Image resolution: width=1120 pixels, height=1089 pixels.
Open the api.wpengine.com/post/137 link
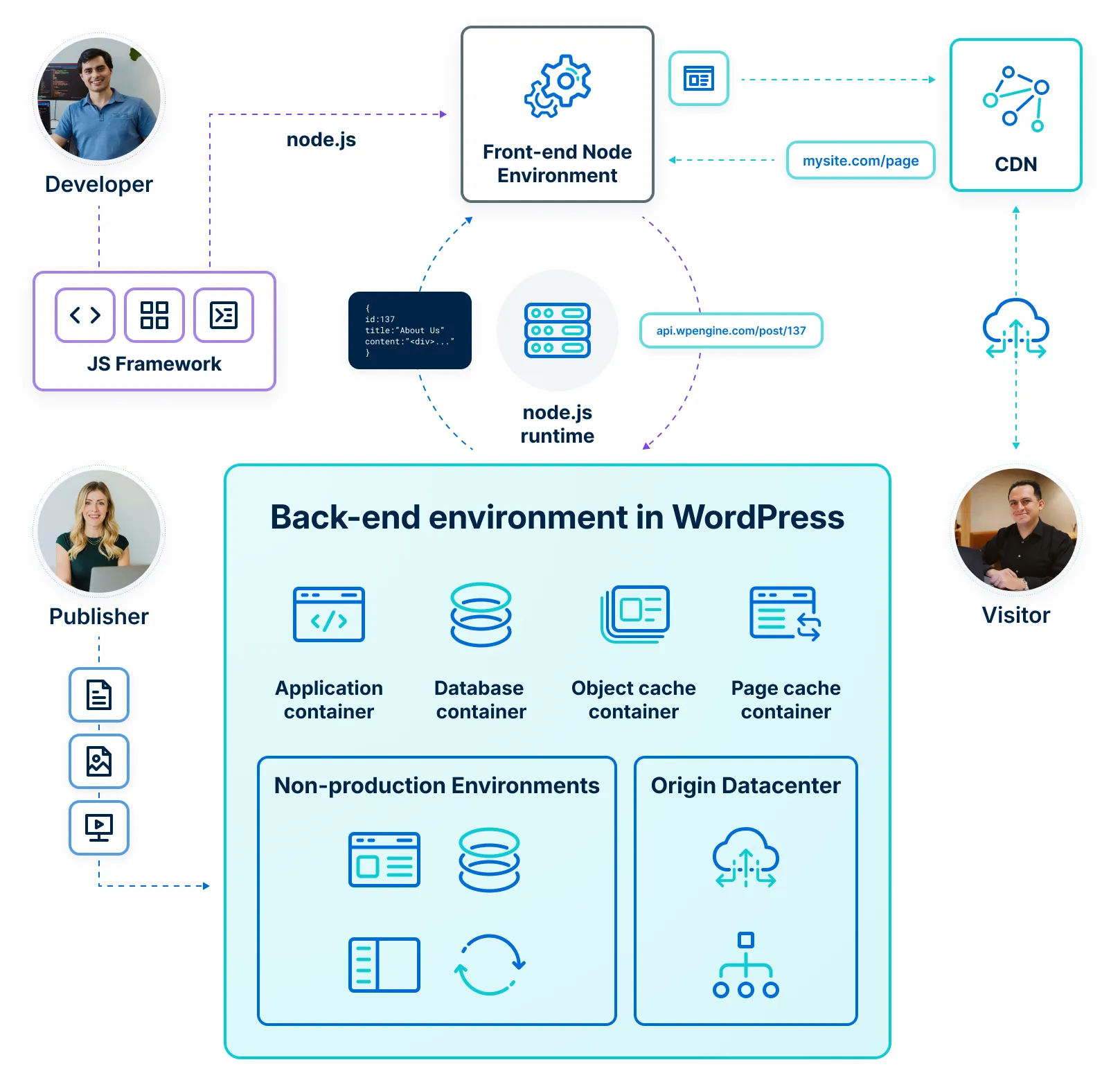731,330
